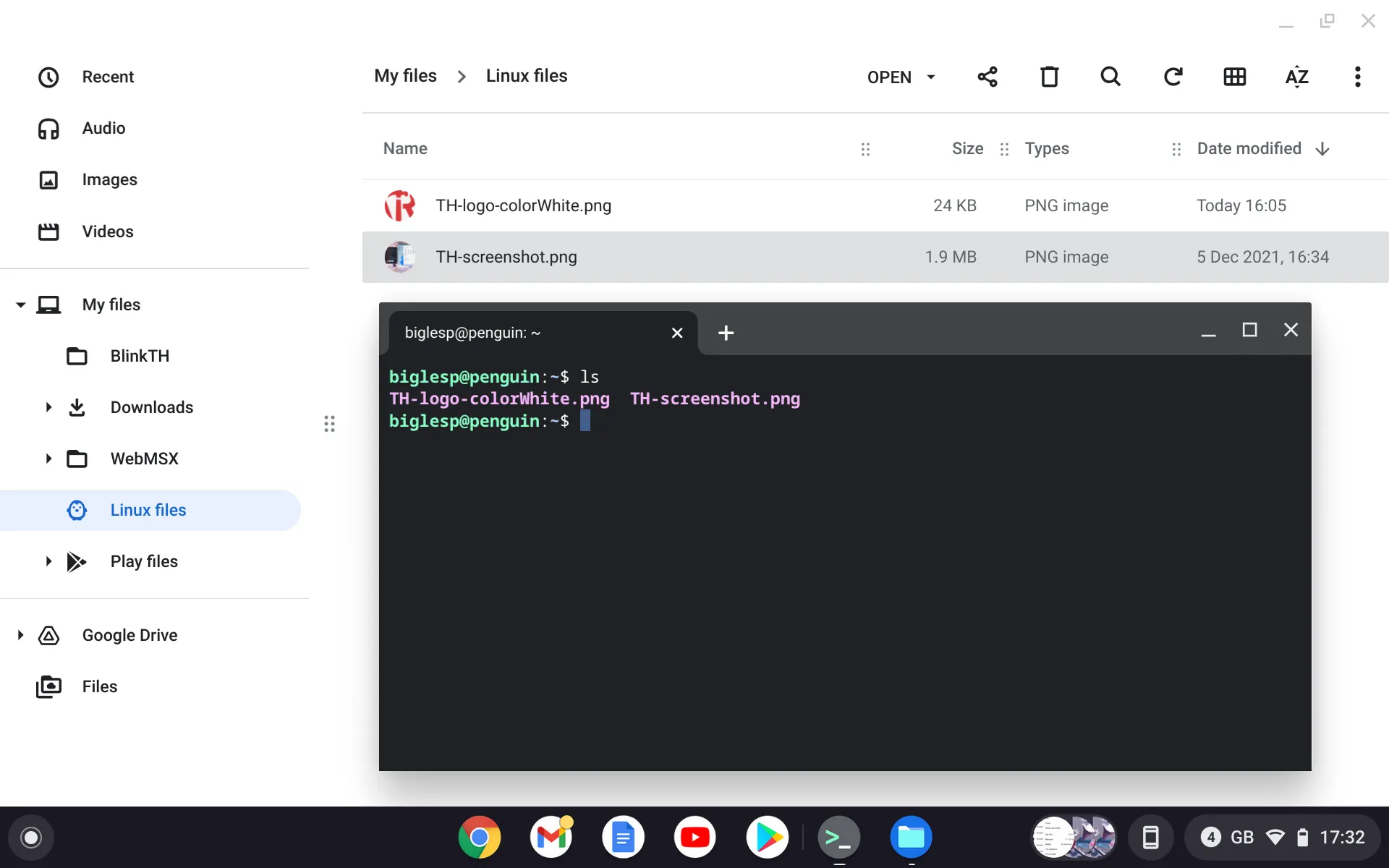Open the three-dot more menu
The height and width of the screenshot is (868, 1389).
[x=1357, y=77]
